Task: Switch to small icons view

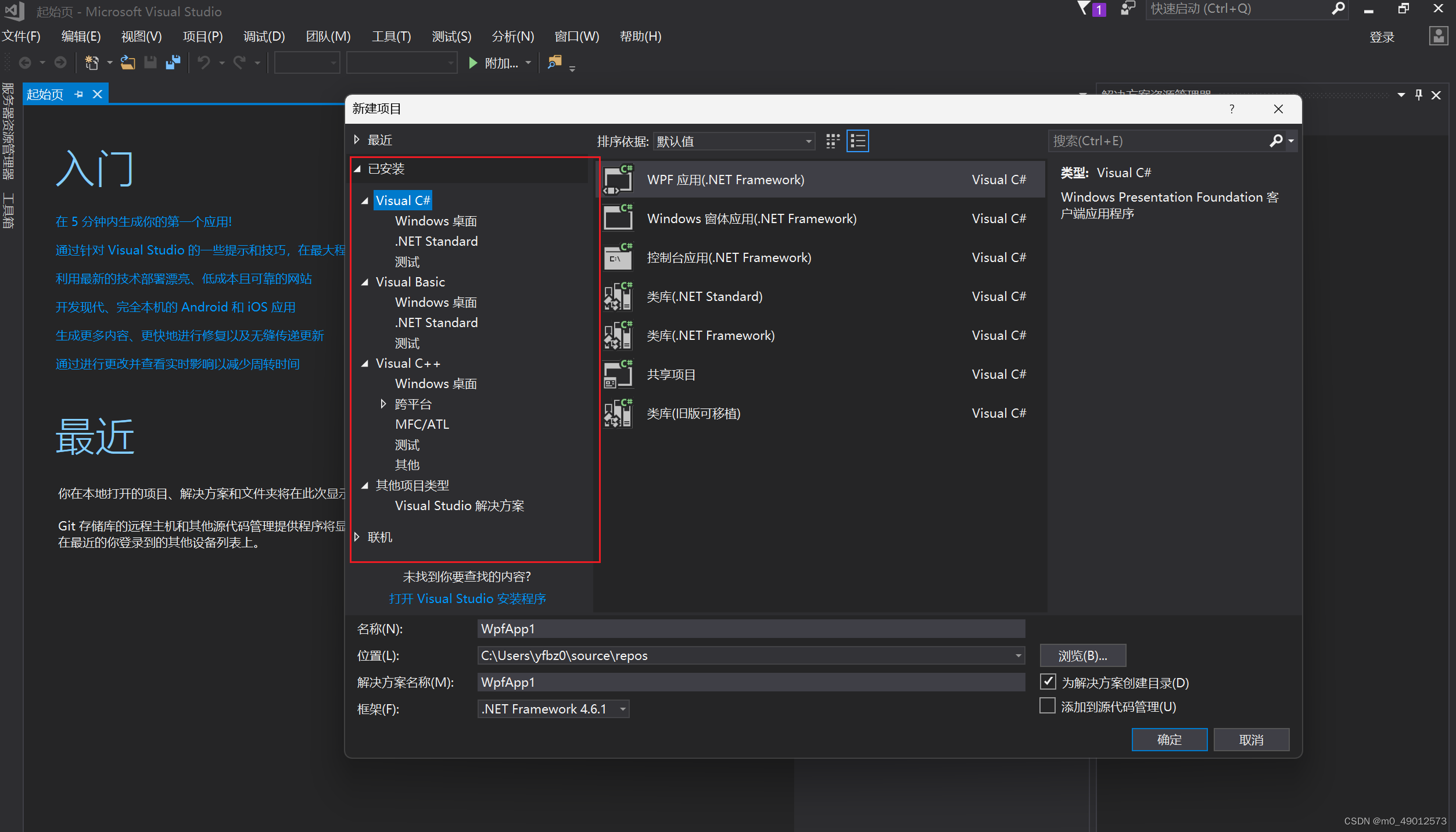Action: (833, 141)
